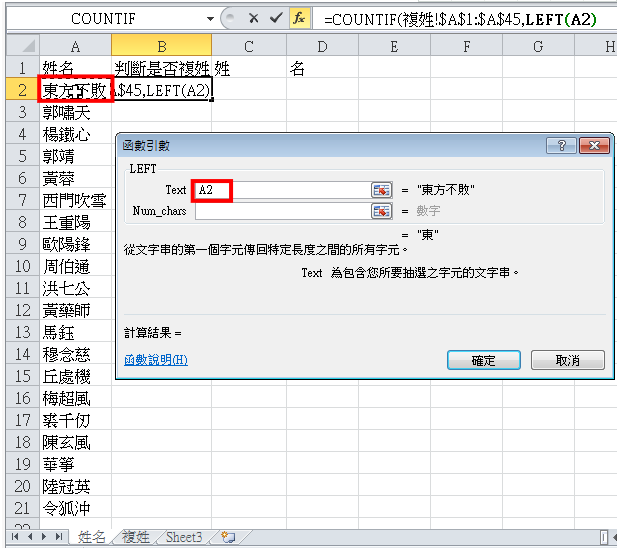This screenshot has width=638, height=556.
Task: Select row 1 header
Action: (x=23, y=68)
